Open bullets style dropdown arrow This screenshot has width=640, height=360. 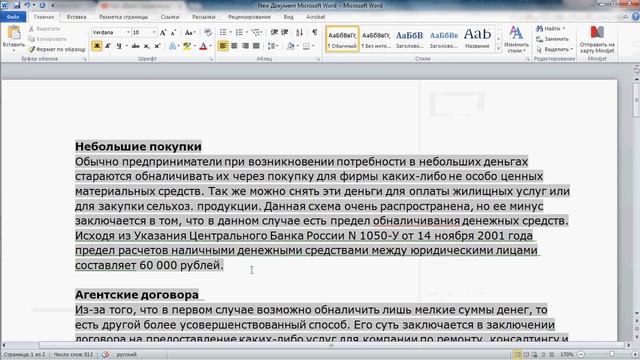coord(230,32)
